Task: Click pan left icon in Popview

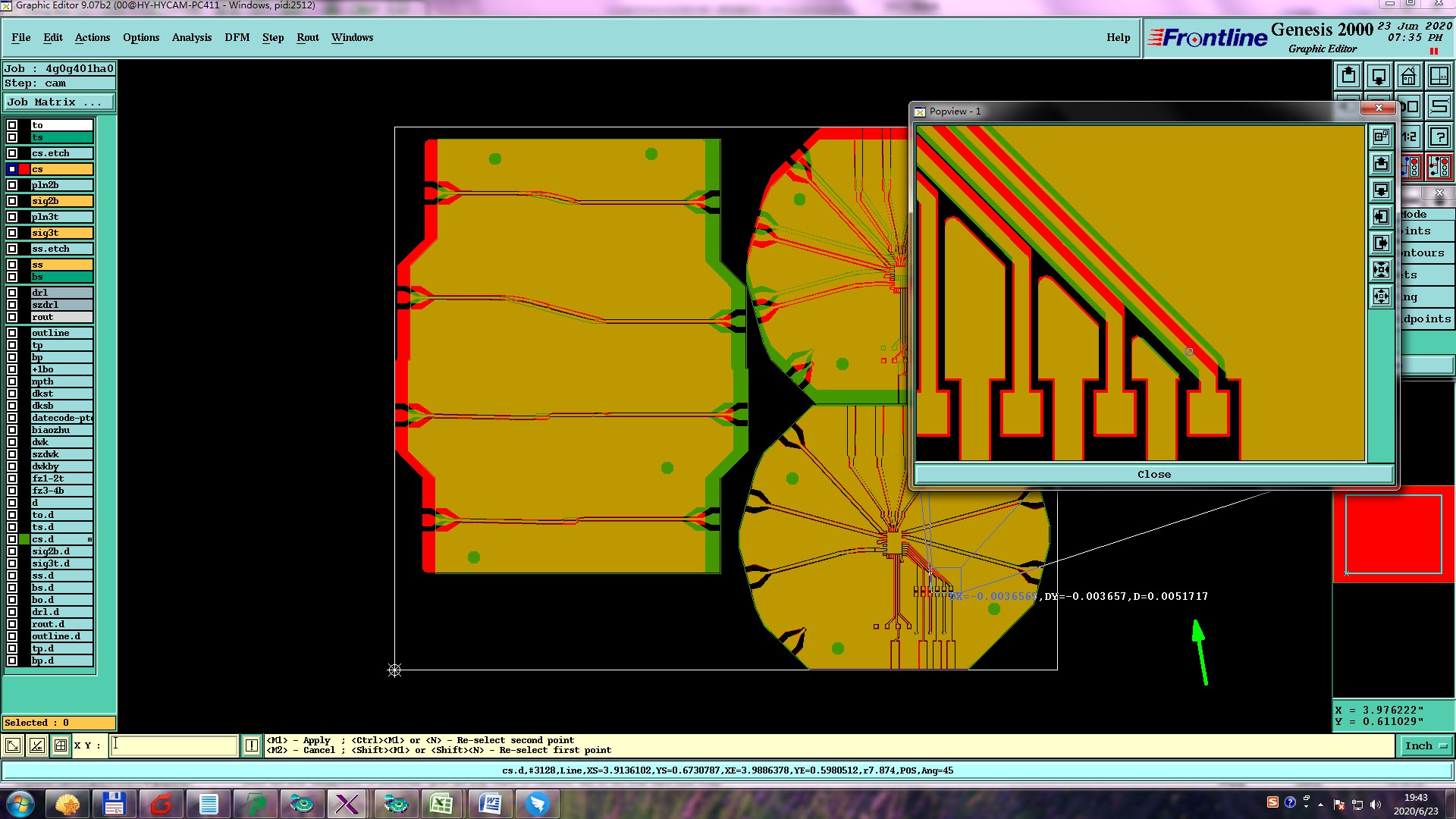Action: click(1381, 217)
